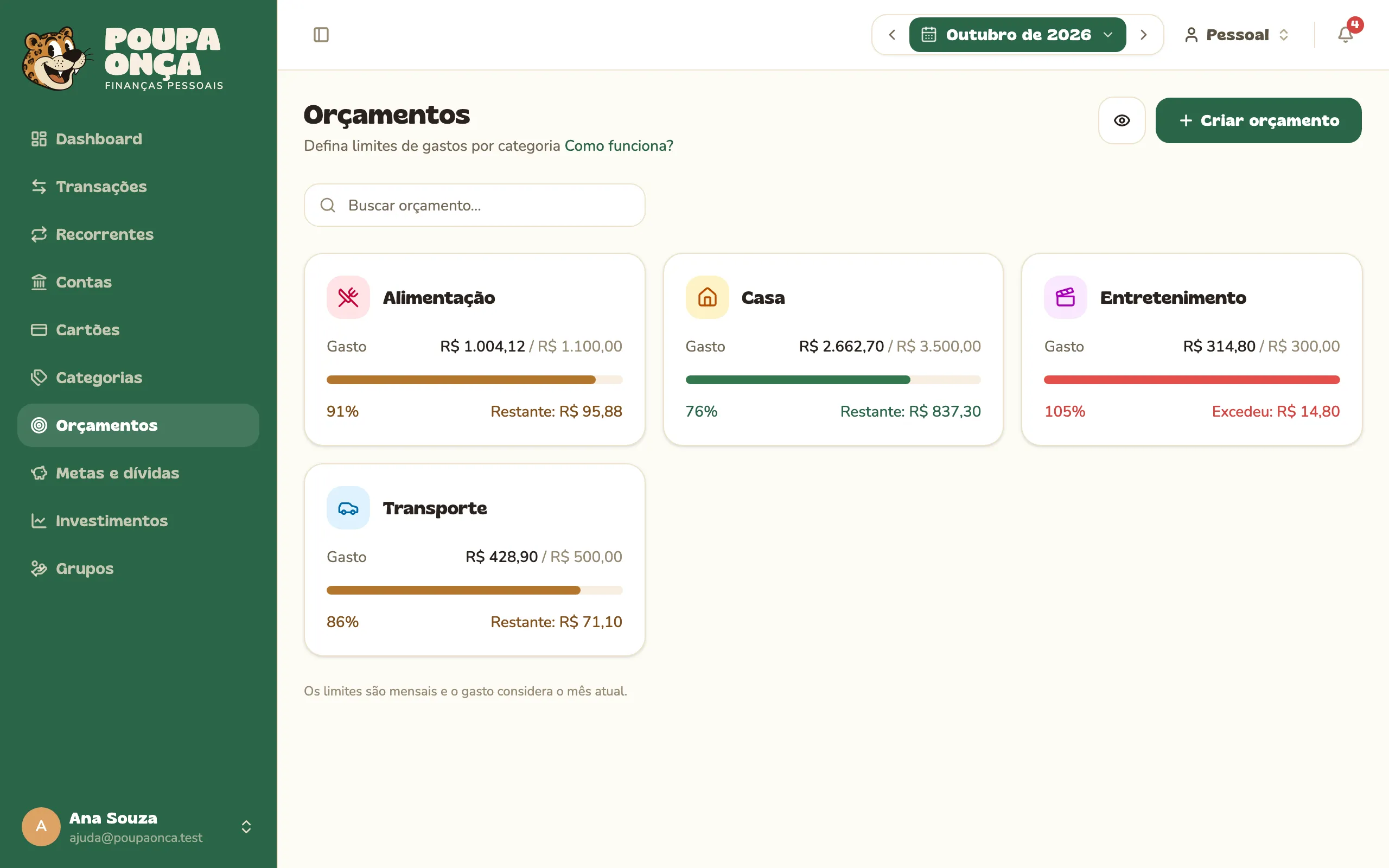The height and width of the screenshot is (868, 1389).
Task: Click Restante: R$ 837,30 value
Action: click(x=910, y=412)
